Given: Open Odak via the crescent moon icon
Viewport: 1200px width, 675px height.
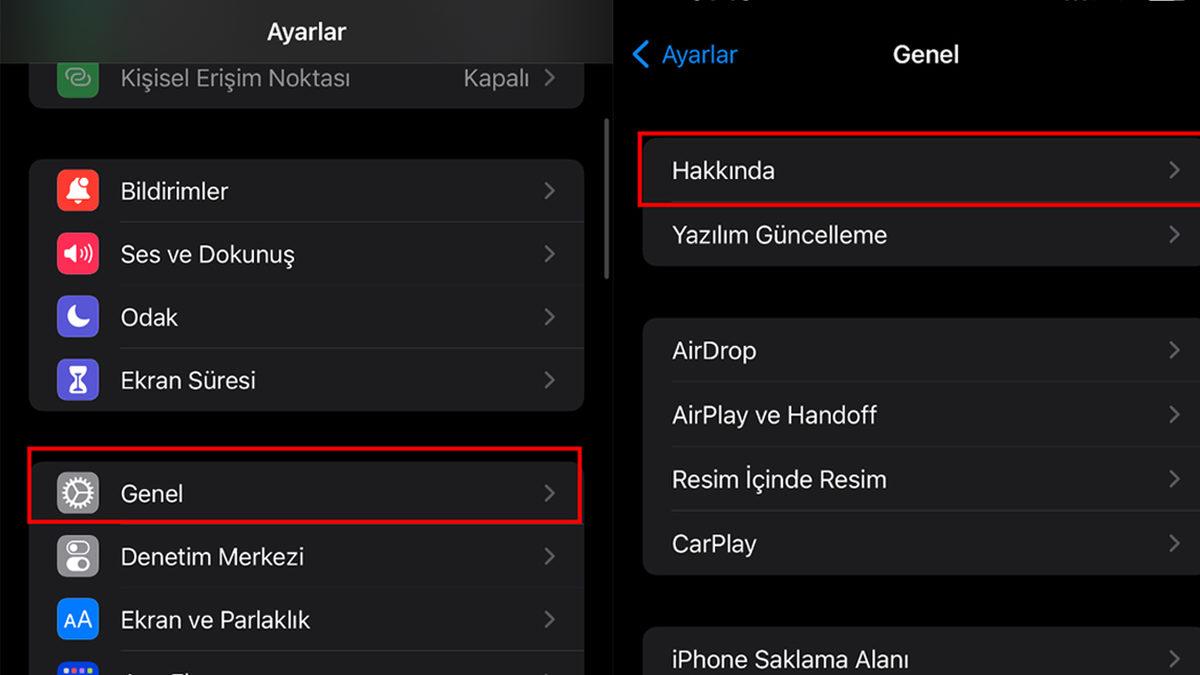Looking at the screenshot, I should coord(77,316).
